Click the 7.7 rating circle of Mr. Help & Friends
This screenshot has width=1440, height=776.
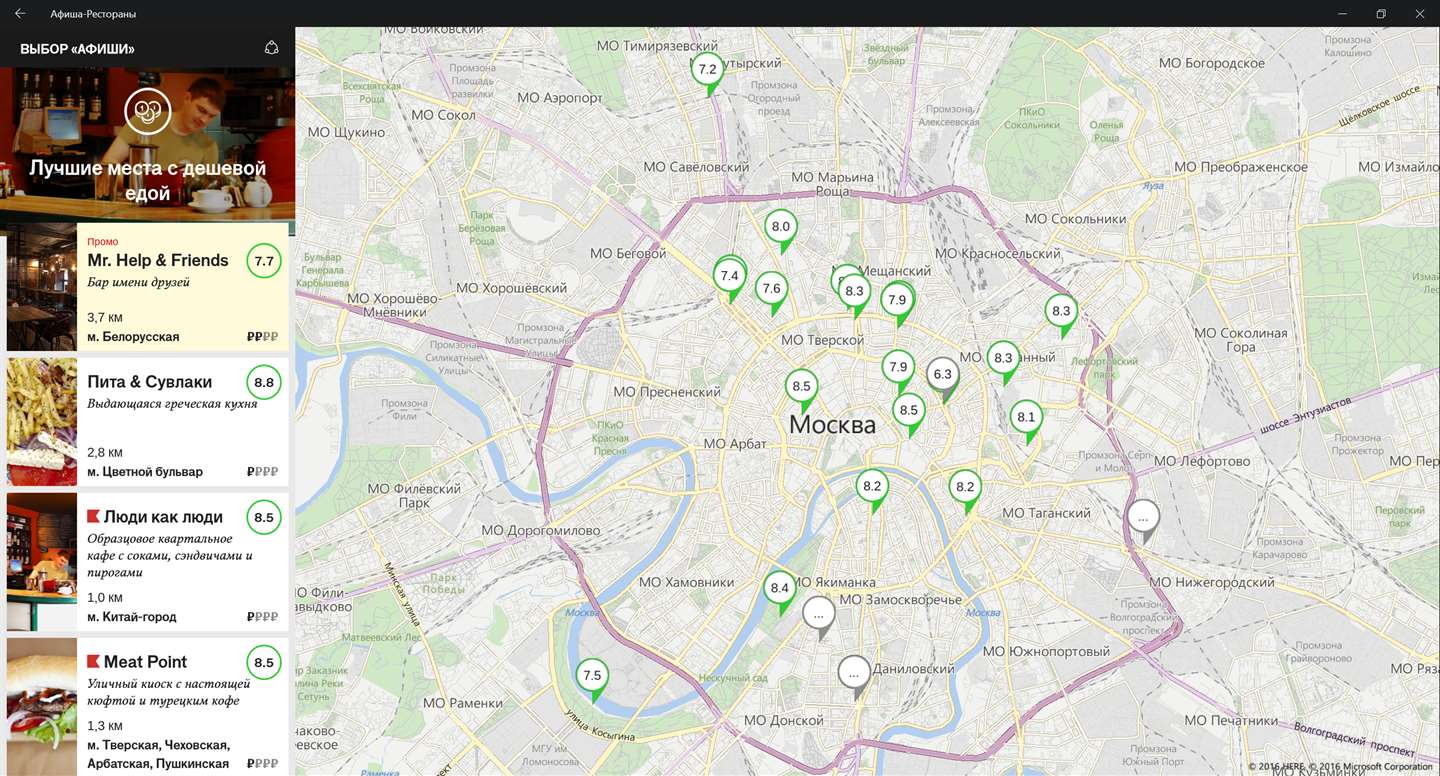coord(264,261)
